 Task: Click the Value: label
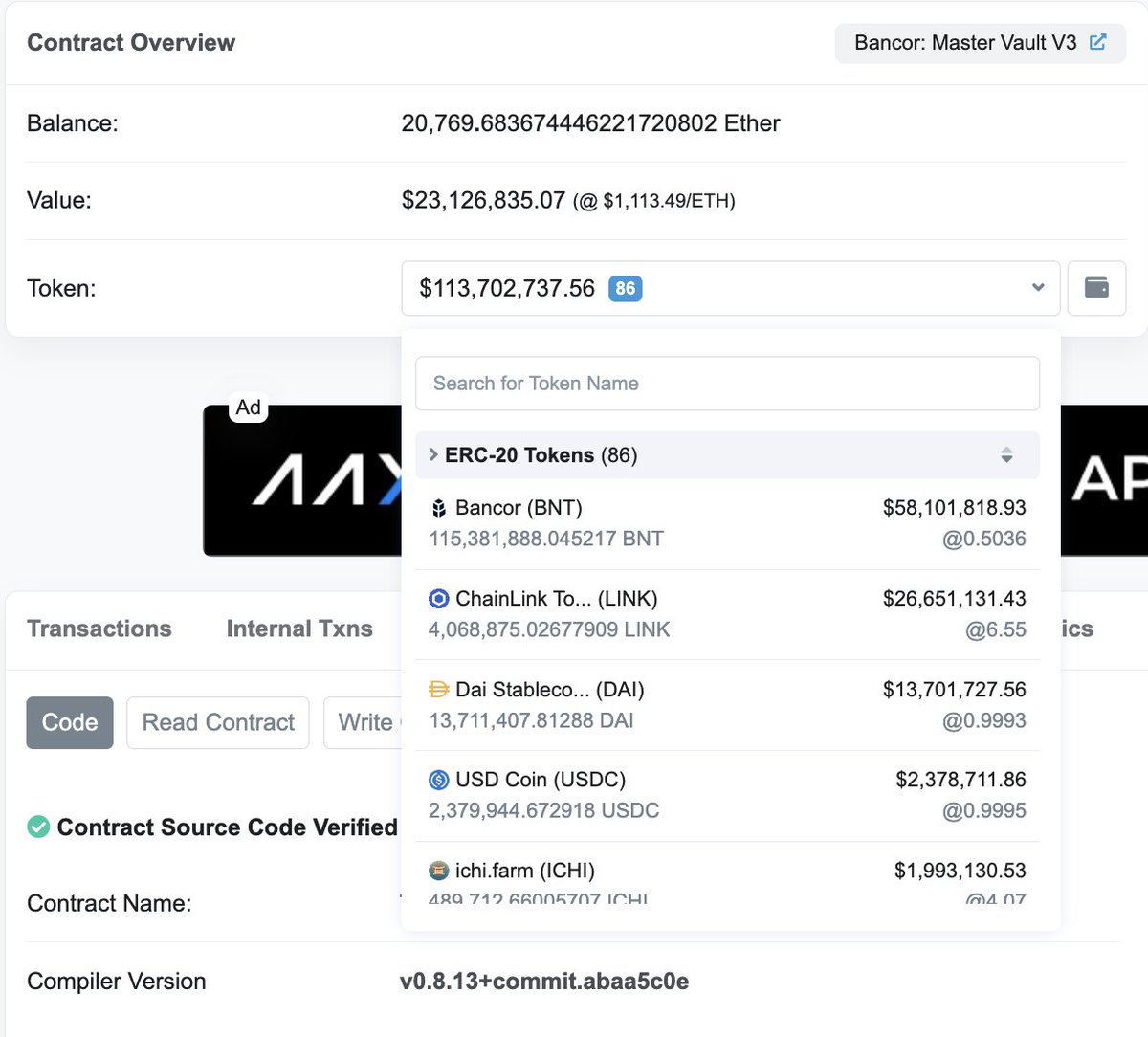[x=59, y=201]
